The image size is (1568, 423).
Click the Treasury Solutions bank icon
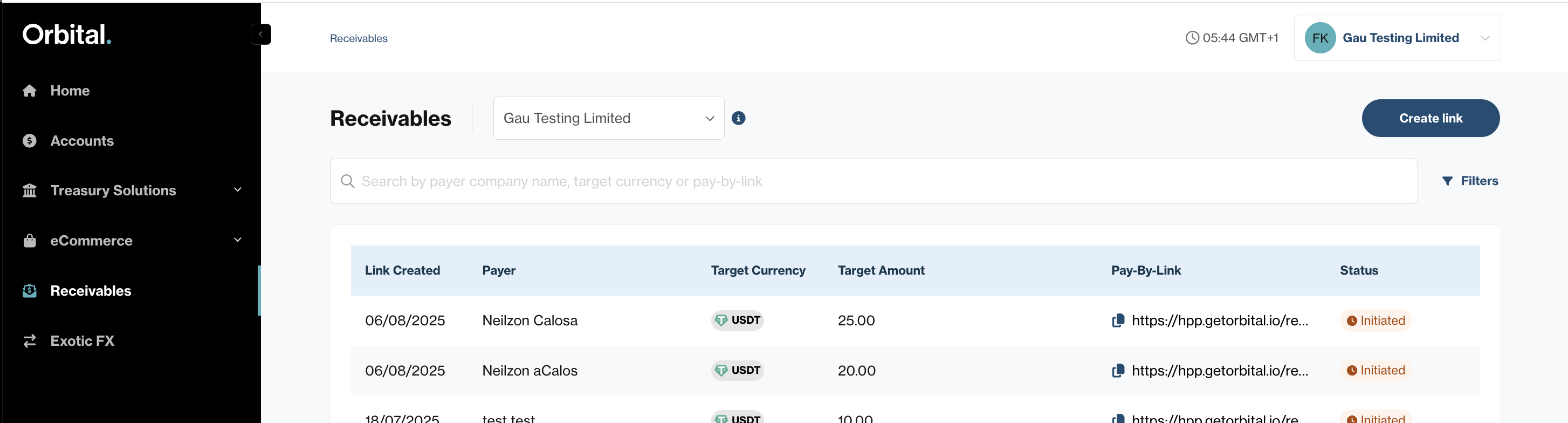tap(29, 191)
